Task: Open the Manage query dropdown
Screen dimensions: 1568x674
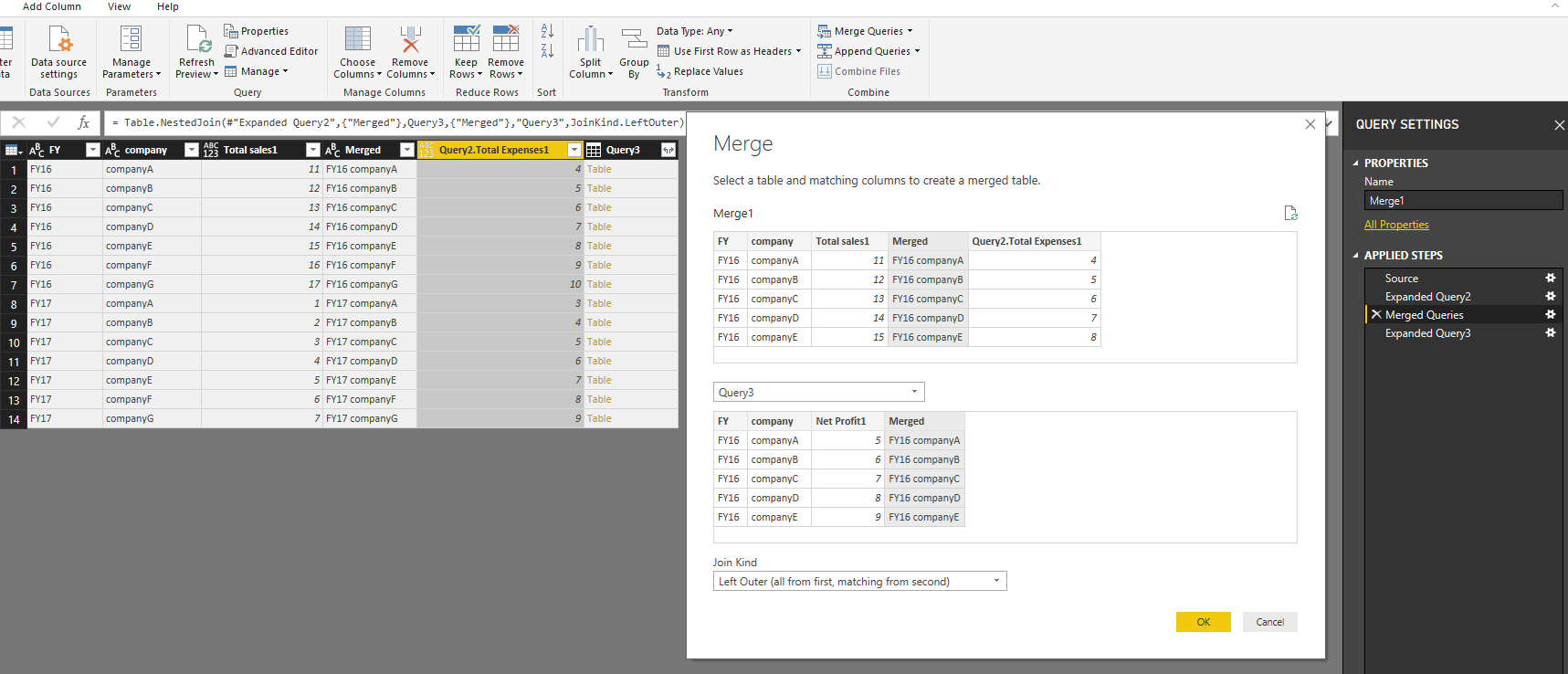Action: tap(257, 71)
